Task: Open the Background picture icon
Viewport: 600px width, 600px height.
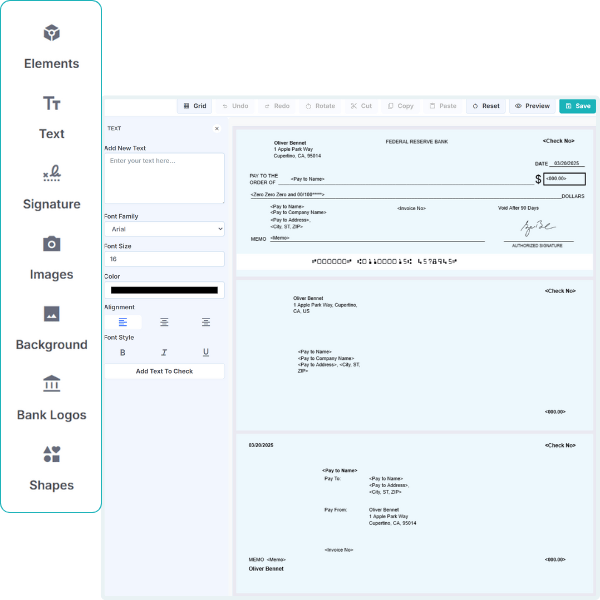Action: (52, 314)
